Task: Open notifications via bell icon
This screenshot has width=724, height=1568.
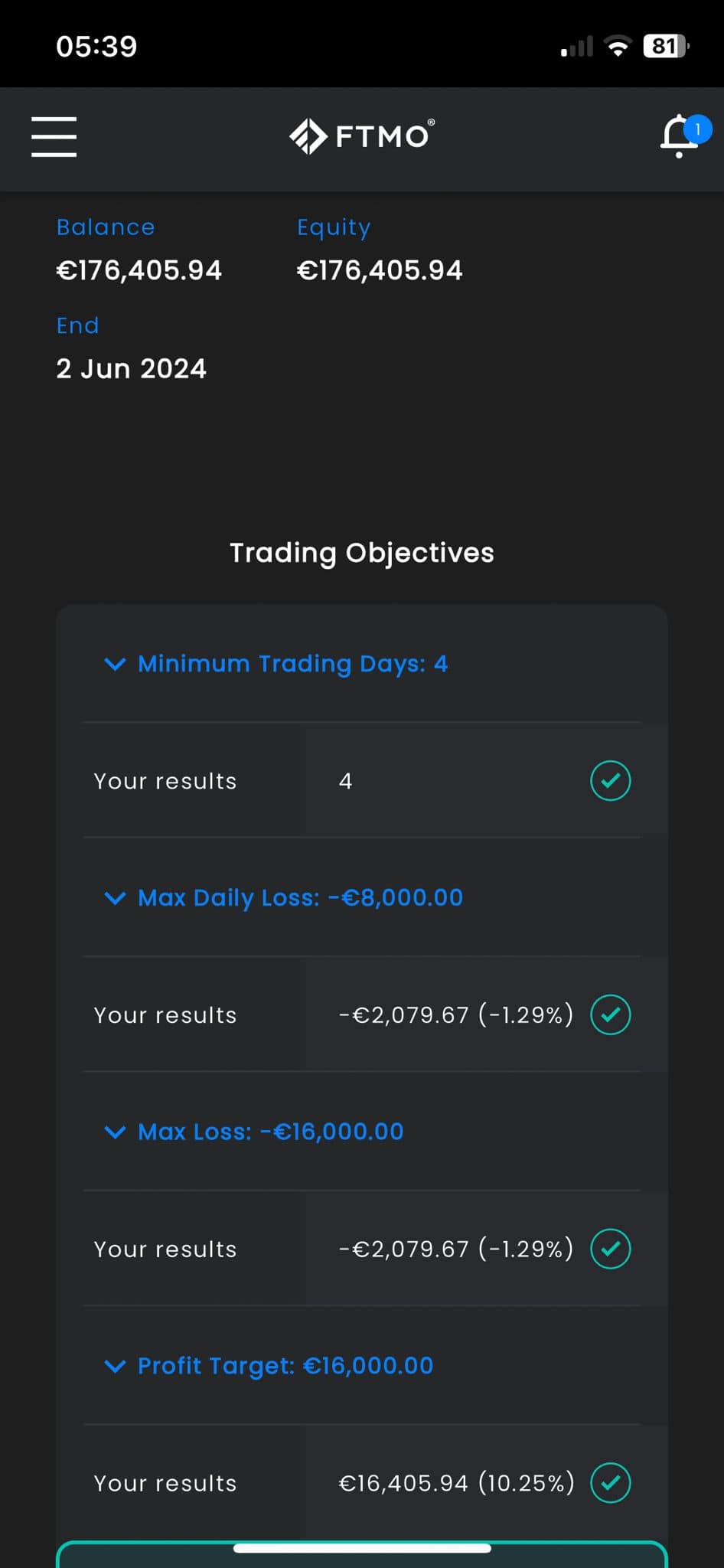Action: click(x=678, y=137)
